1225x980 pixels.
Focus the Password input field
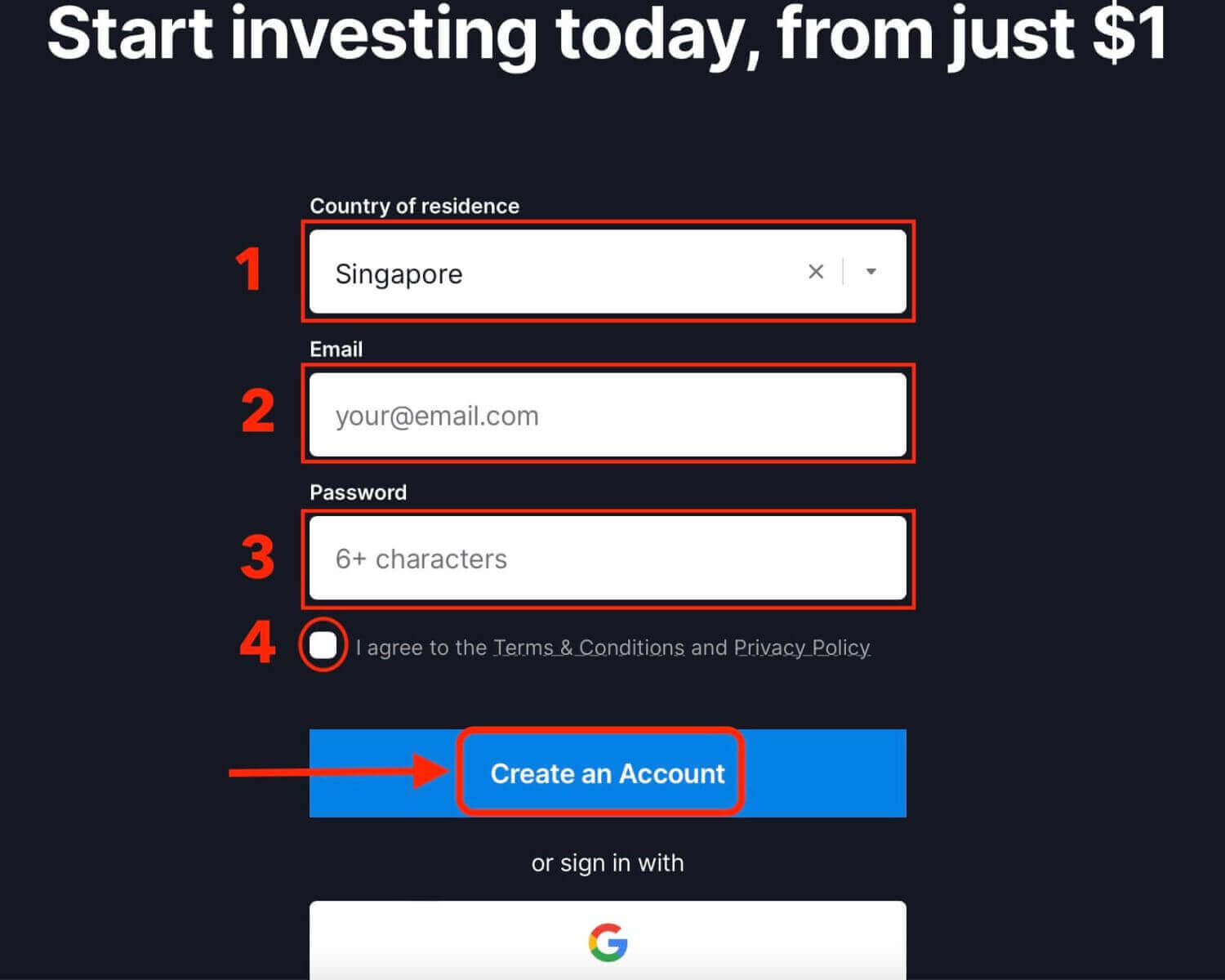(x=608, y=559)
